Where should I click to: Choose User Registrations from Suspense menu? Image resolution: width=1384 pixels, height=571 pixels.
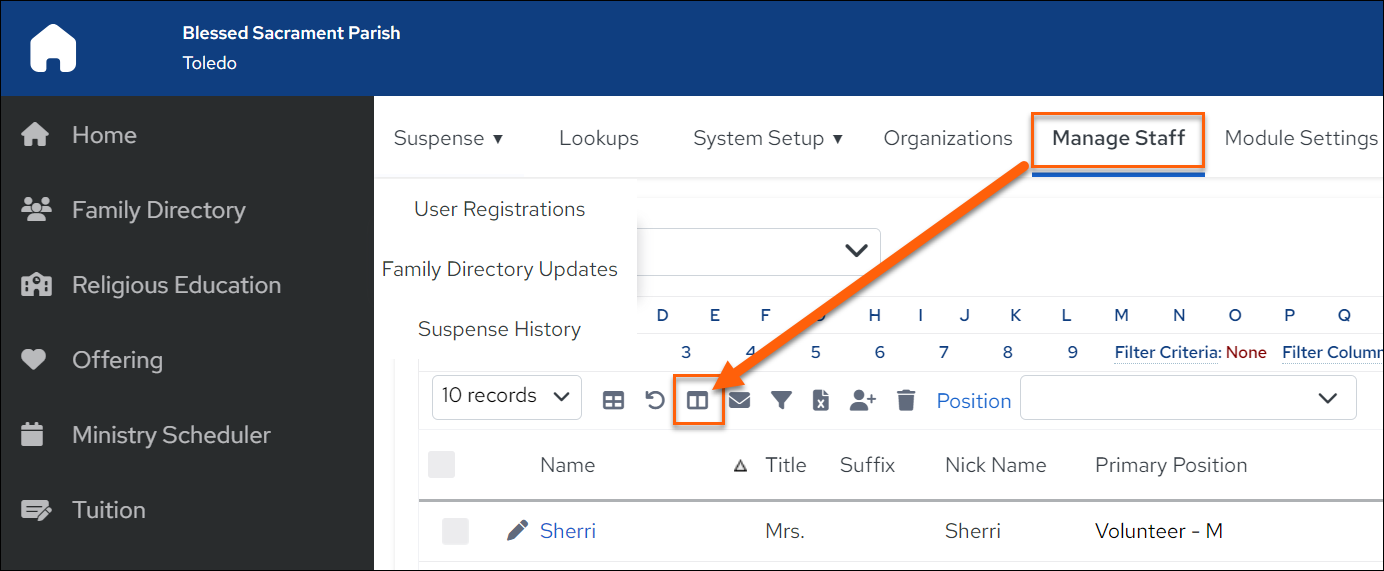pyautogui.click(x=500, y=209)
